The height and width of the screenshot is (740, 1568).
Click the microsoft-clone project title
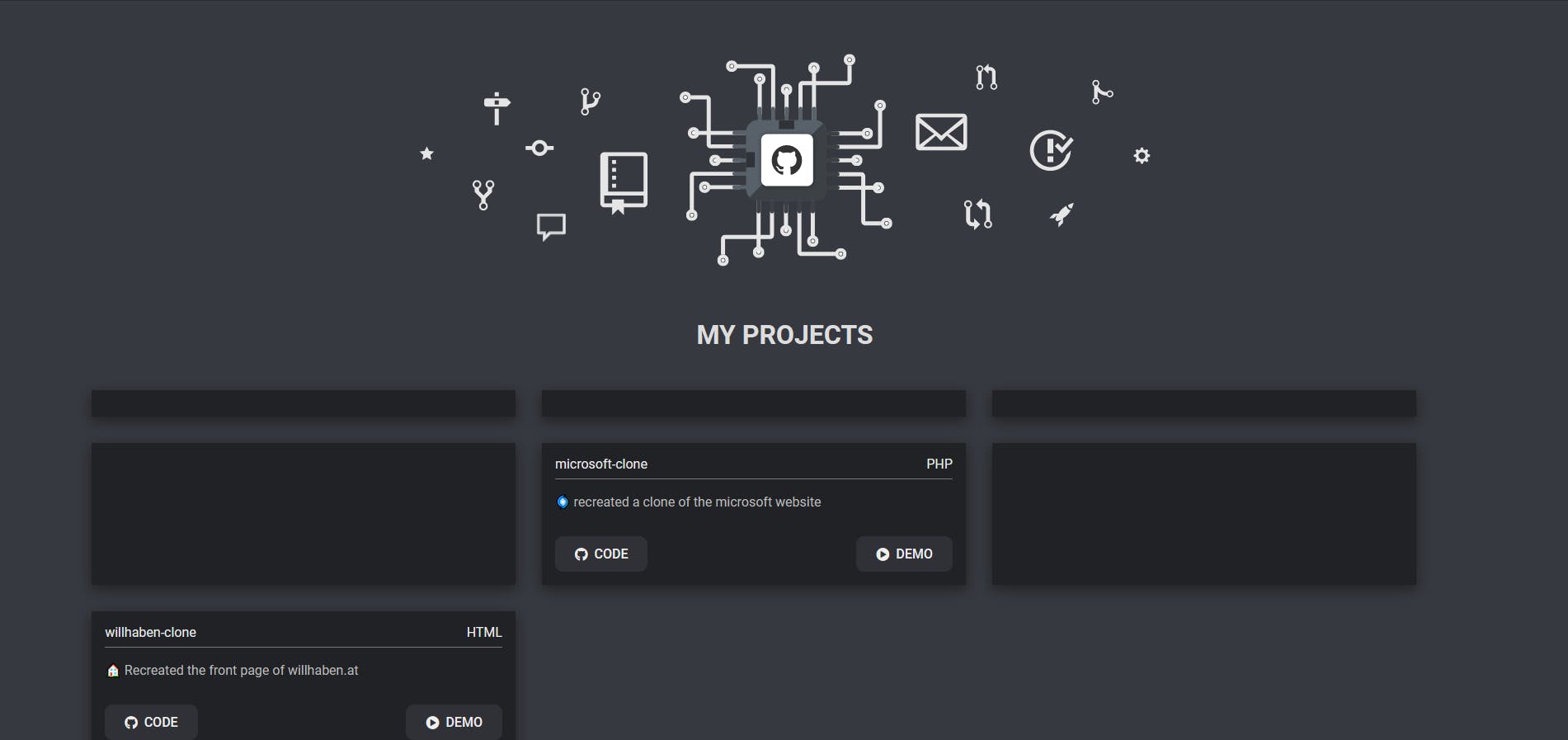[601, 464]
